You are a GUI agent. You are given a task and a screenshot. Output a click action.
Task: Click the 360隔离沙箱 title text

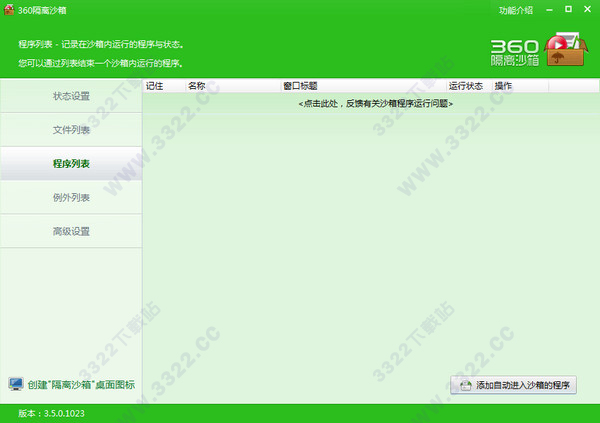(x=42, y=10)
